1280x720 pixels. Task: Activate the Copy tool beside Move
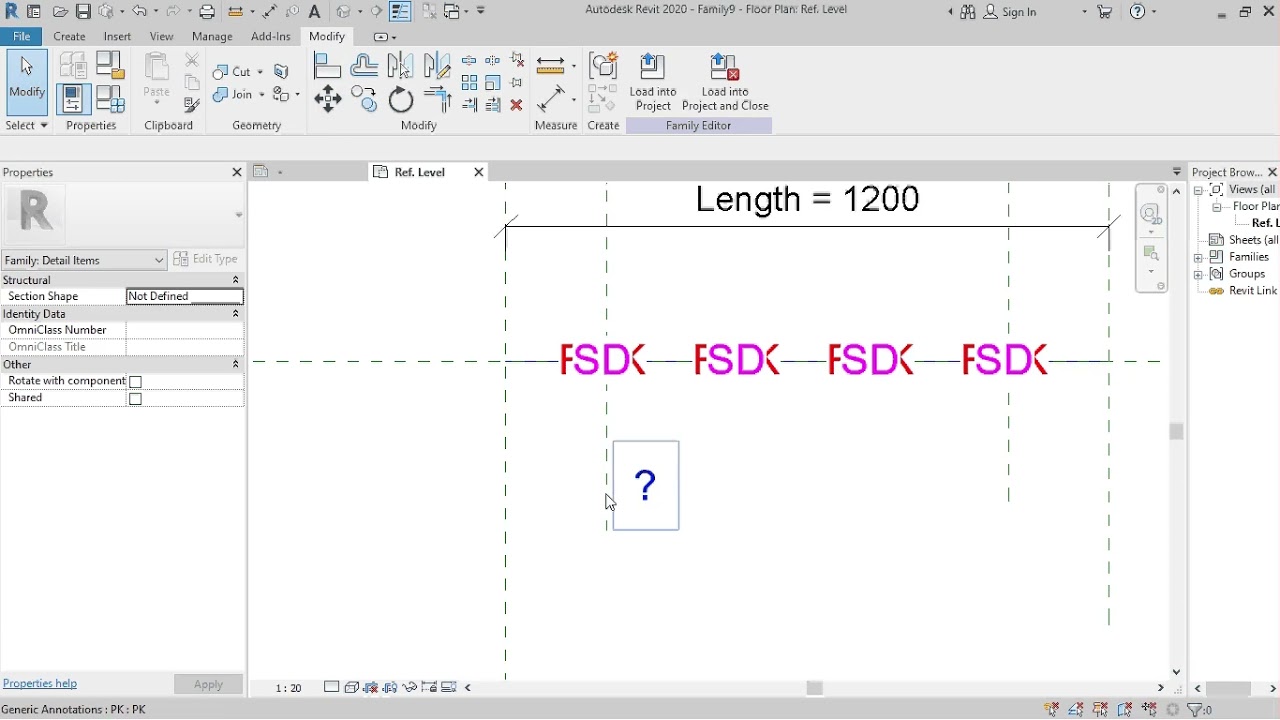pyautogui.click(x=364, y=99)
